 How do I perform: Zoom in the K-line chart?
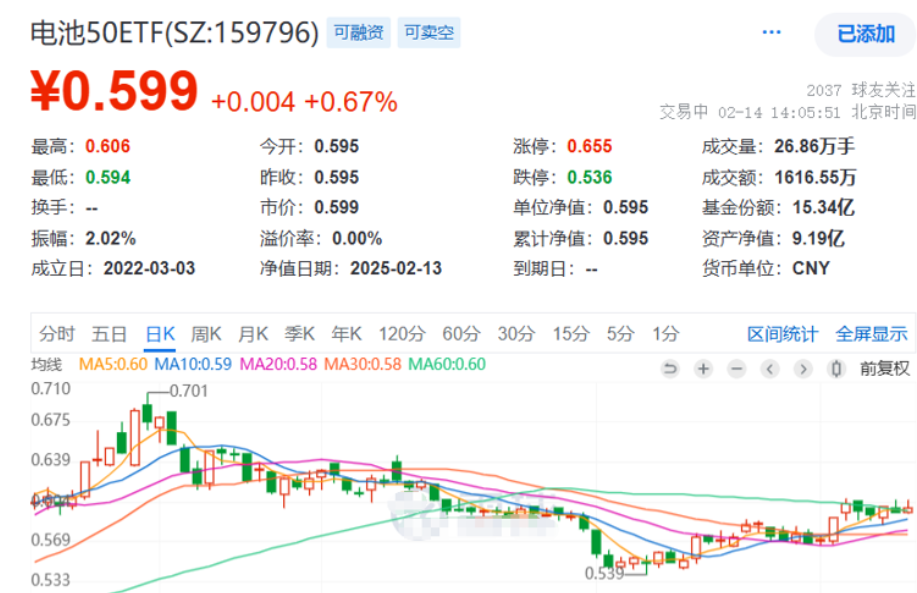click(704, 369)
